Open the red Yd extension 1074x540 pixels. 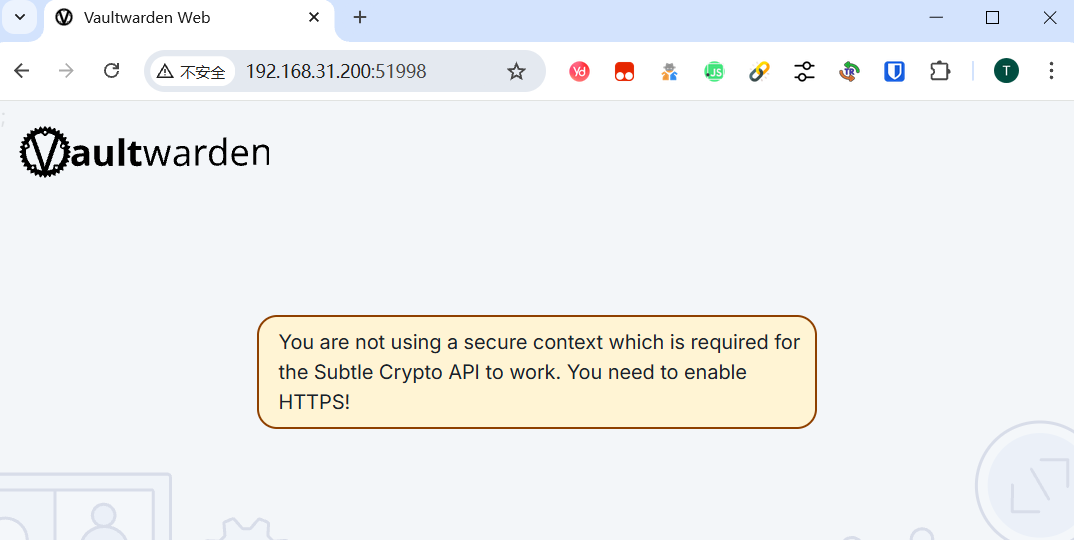click(x=579, y=71)
